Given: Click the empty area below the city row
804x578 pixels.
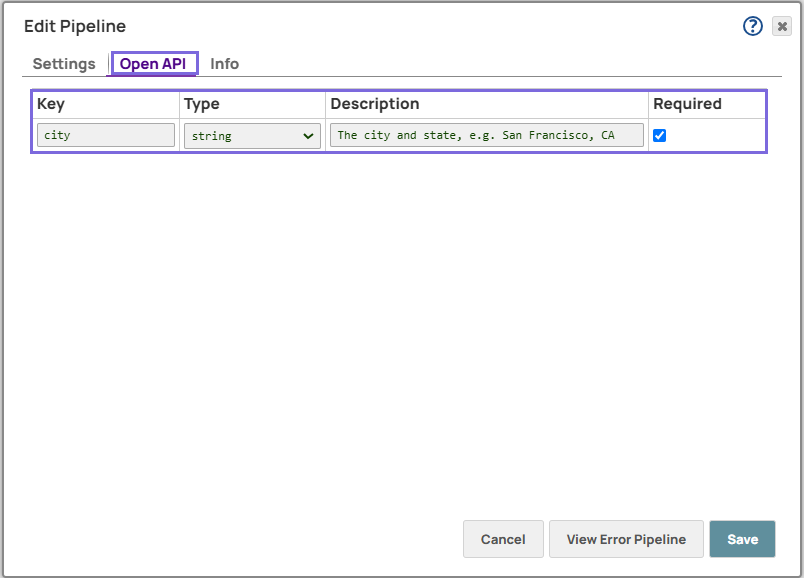Looking at the screenshot, I should pyautogui.click(x=400, y=320).
